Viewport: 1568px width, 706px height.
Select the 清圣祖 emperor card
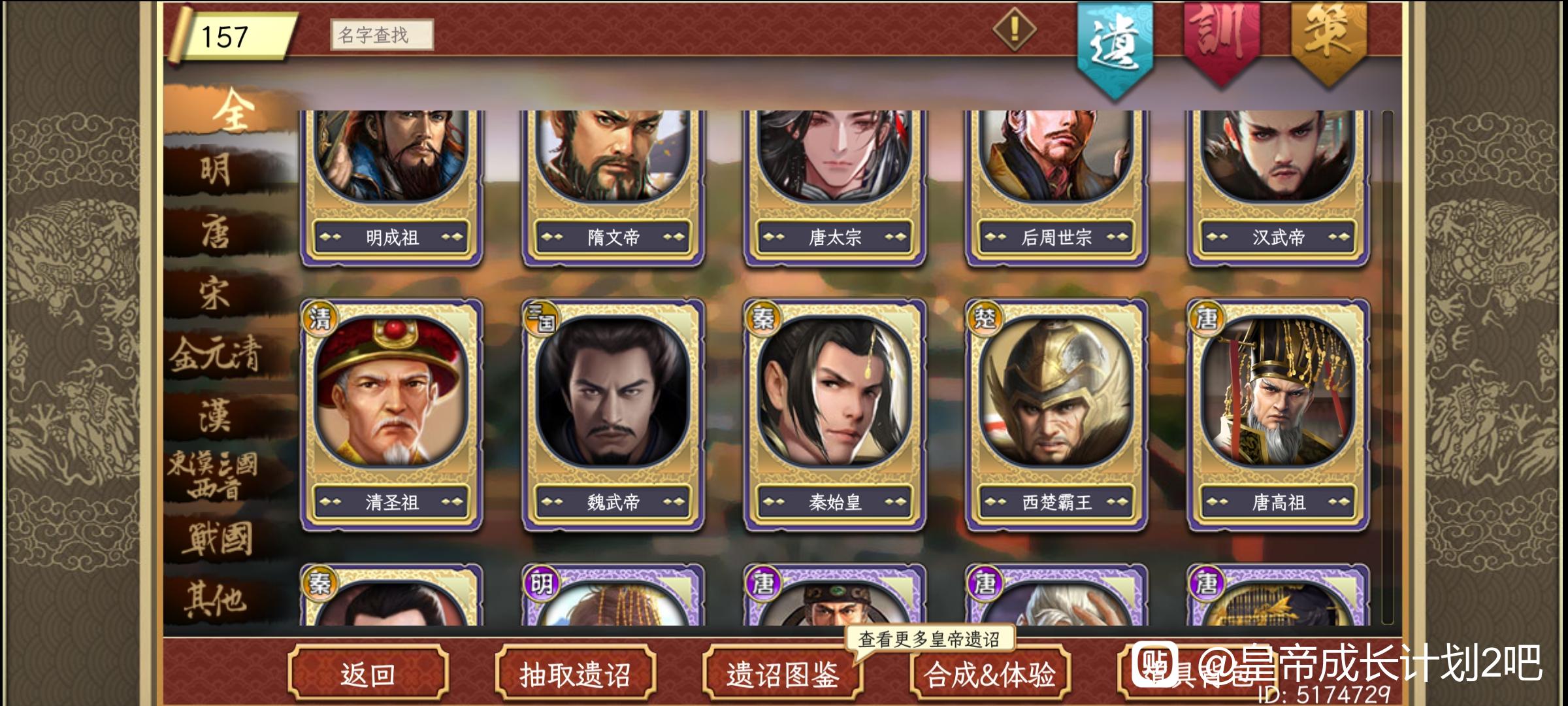tap(391, 416)
